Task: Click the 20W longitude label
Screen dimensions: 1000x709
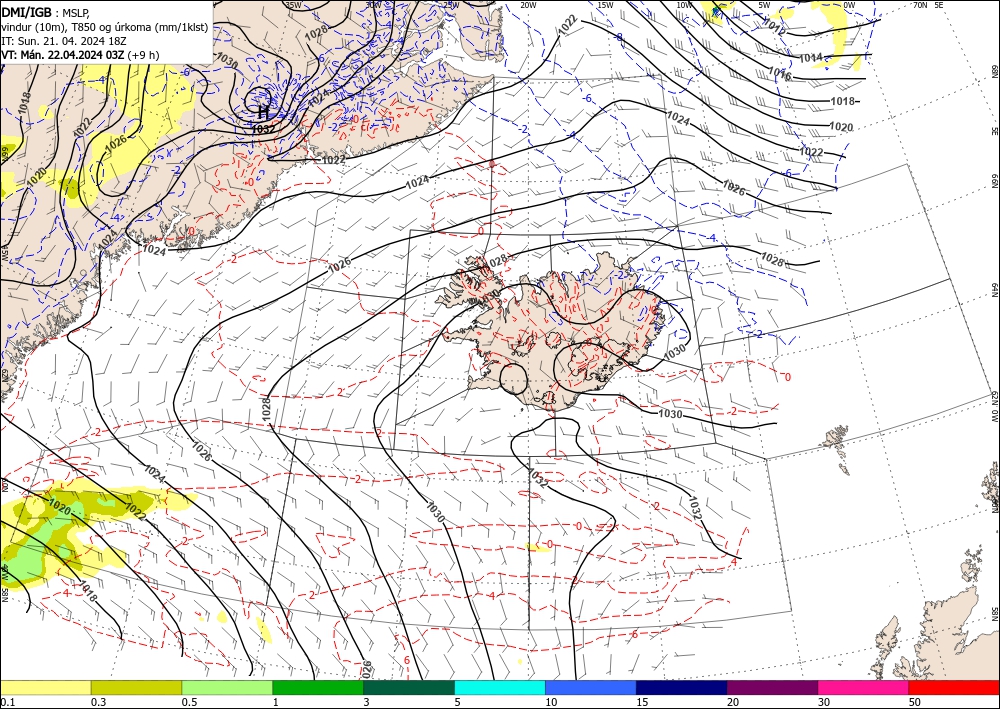Action: click(528, 5)
